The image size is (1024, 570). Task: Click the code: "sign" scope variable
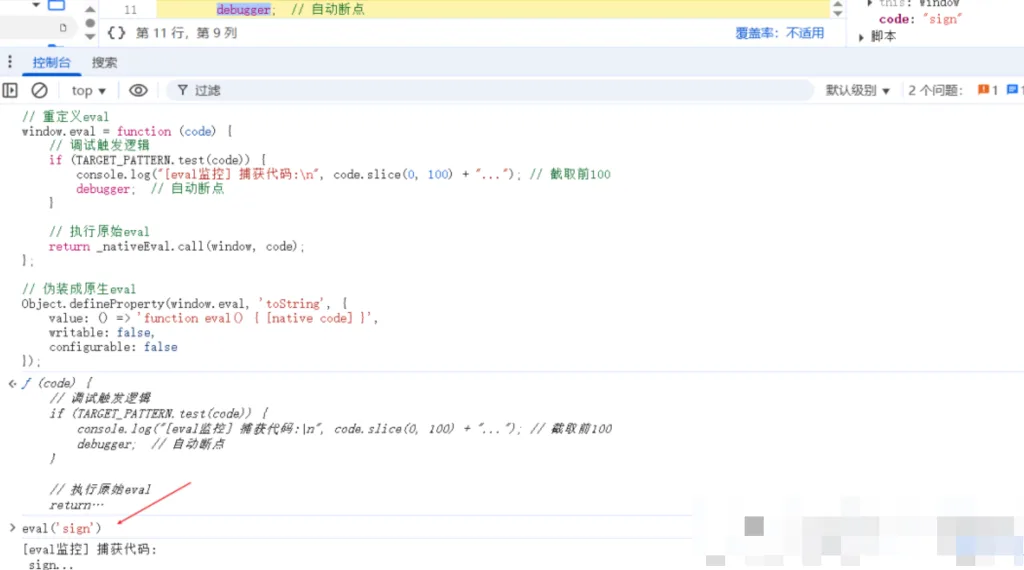920,20
